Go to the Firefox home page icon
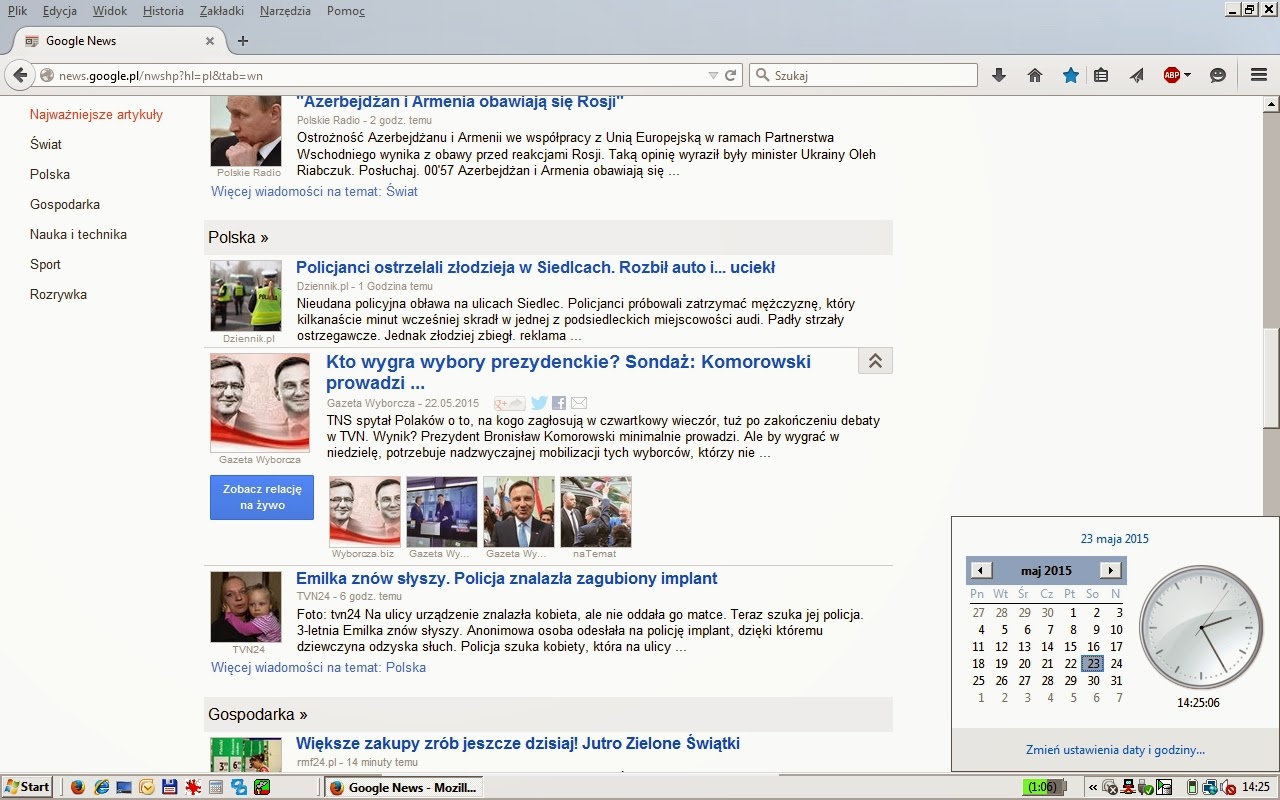This screenshot has height=800, width=1280. (1035, 75)
